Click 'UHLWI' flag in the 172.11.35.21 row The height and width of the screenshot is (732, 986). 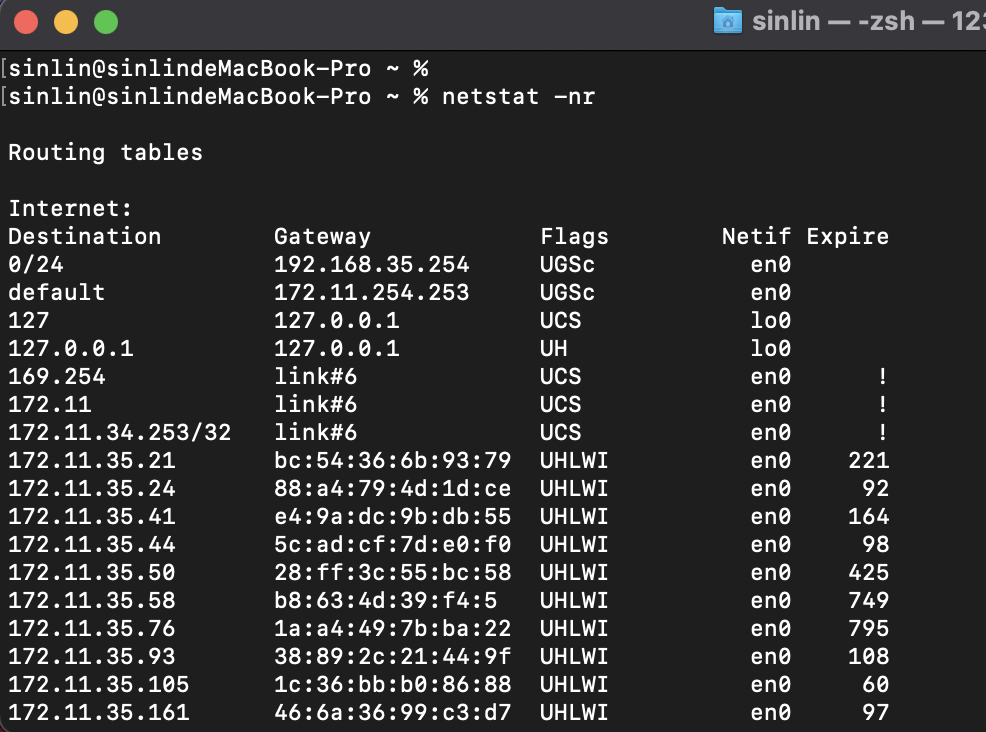point(575,460)
